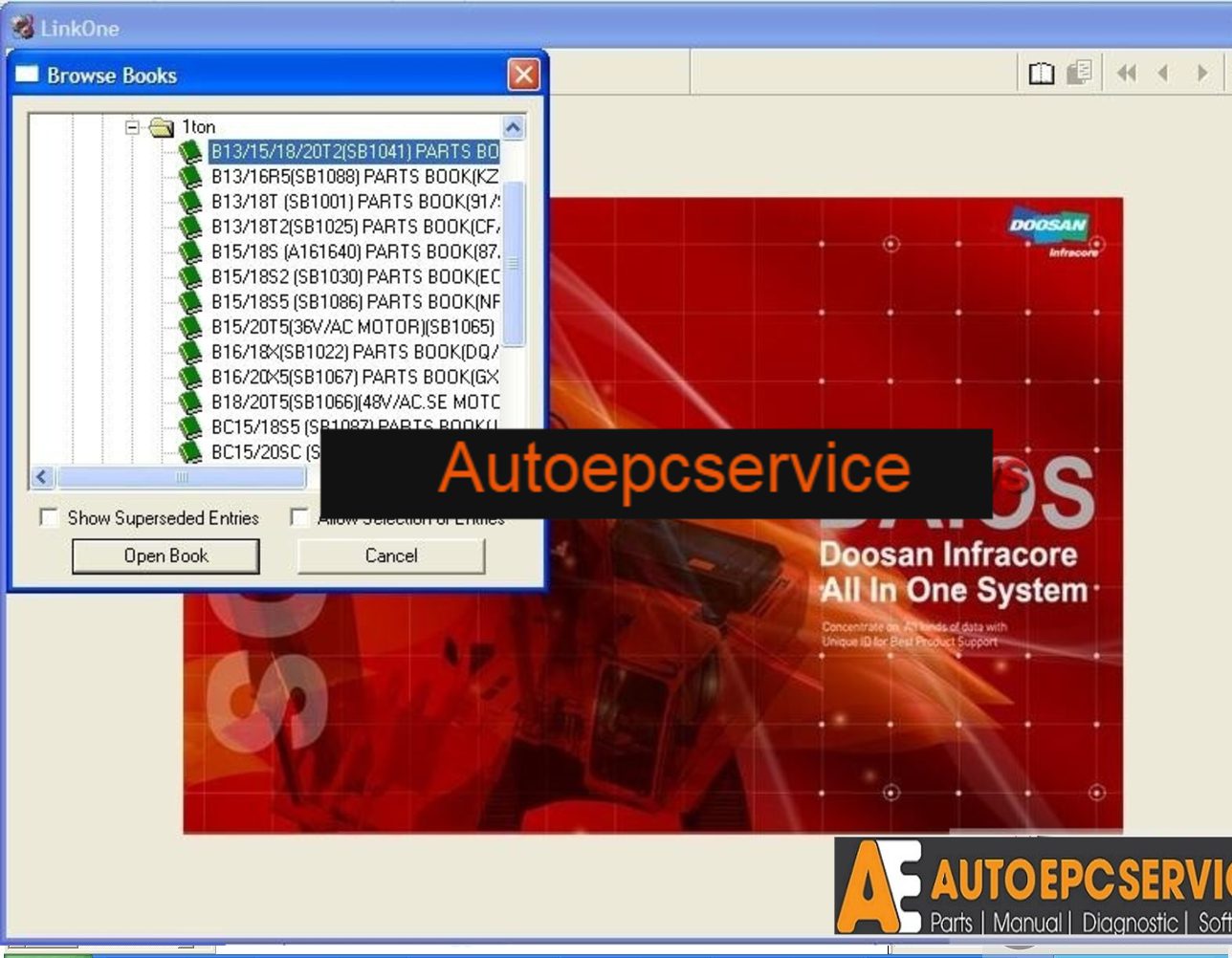Click the double-arrow rewind toolbar button
This screenshot has height=958, width=1232.
1127,74
